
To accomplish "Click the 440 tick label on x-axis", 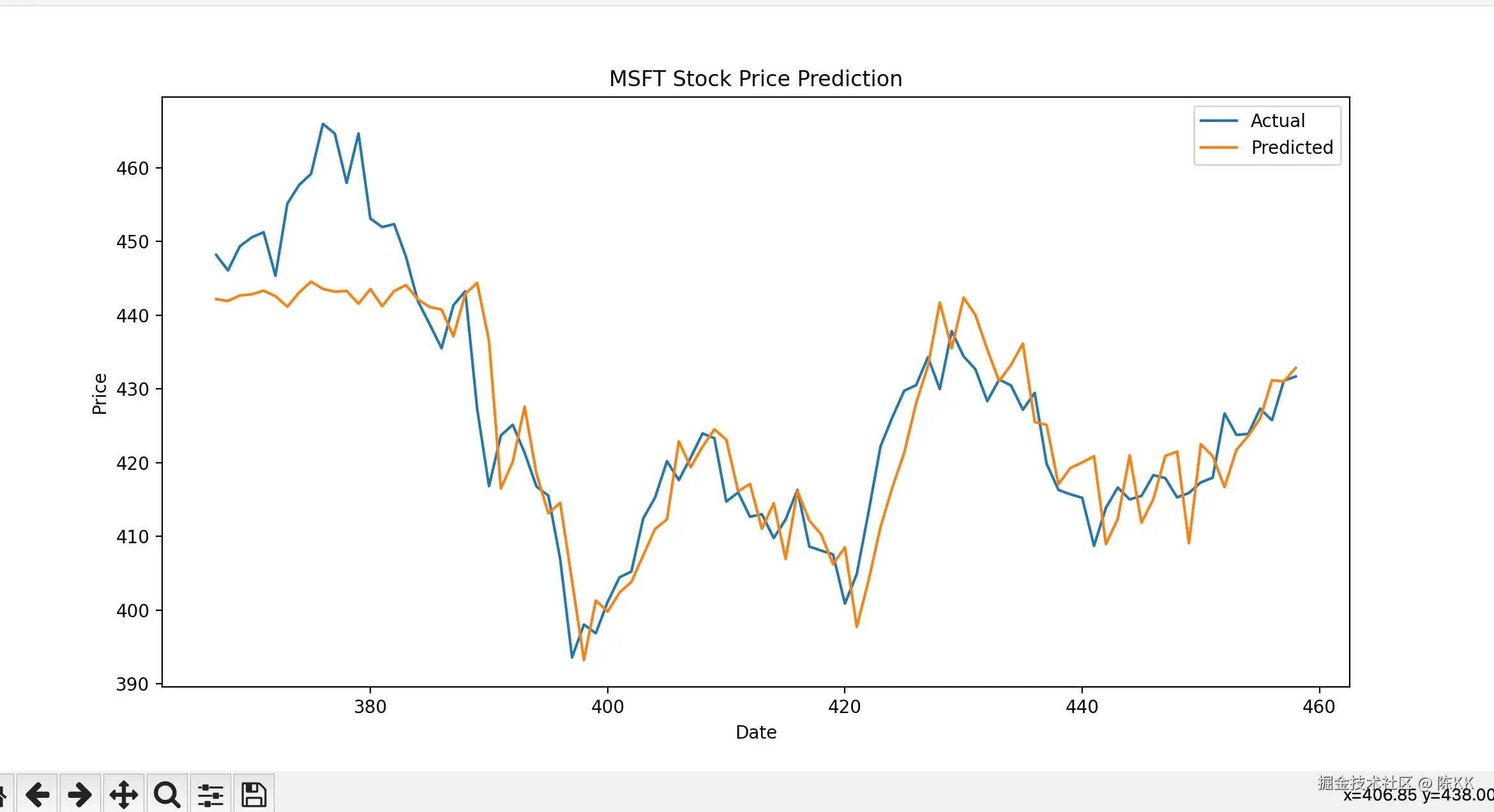I will coord(1082,707).
